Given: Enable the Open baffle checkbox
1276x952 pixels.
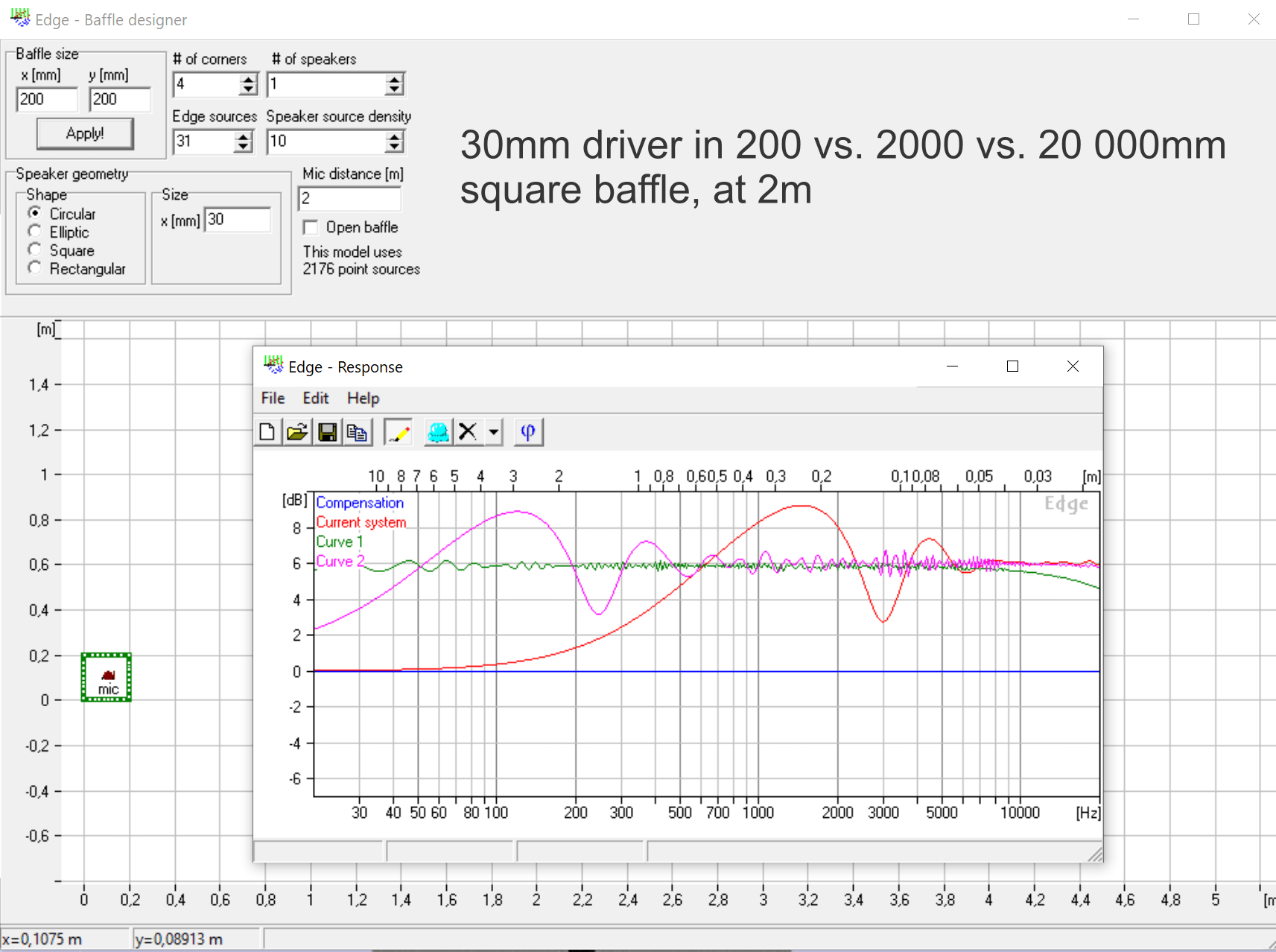Looking at the screenshot, I should click(311, 227).
